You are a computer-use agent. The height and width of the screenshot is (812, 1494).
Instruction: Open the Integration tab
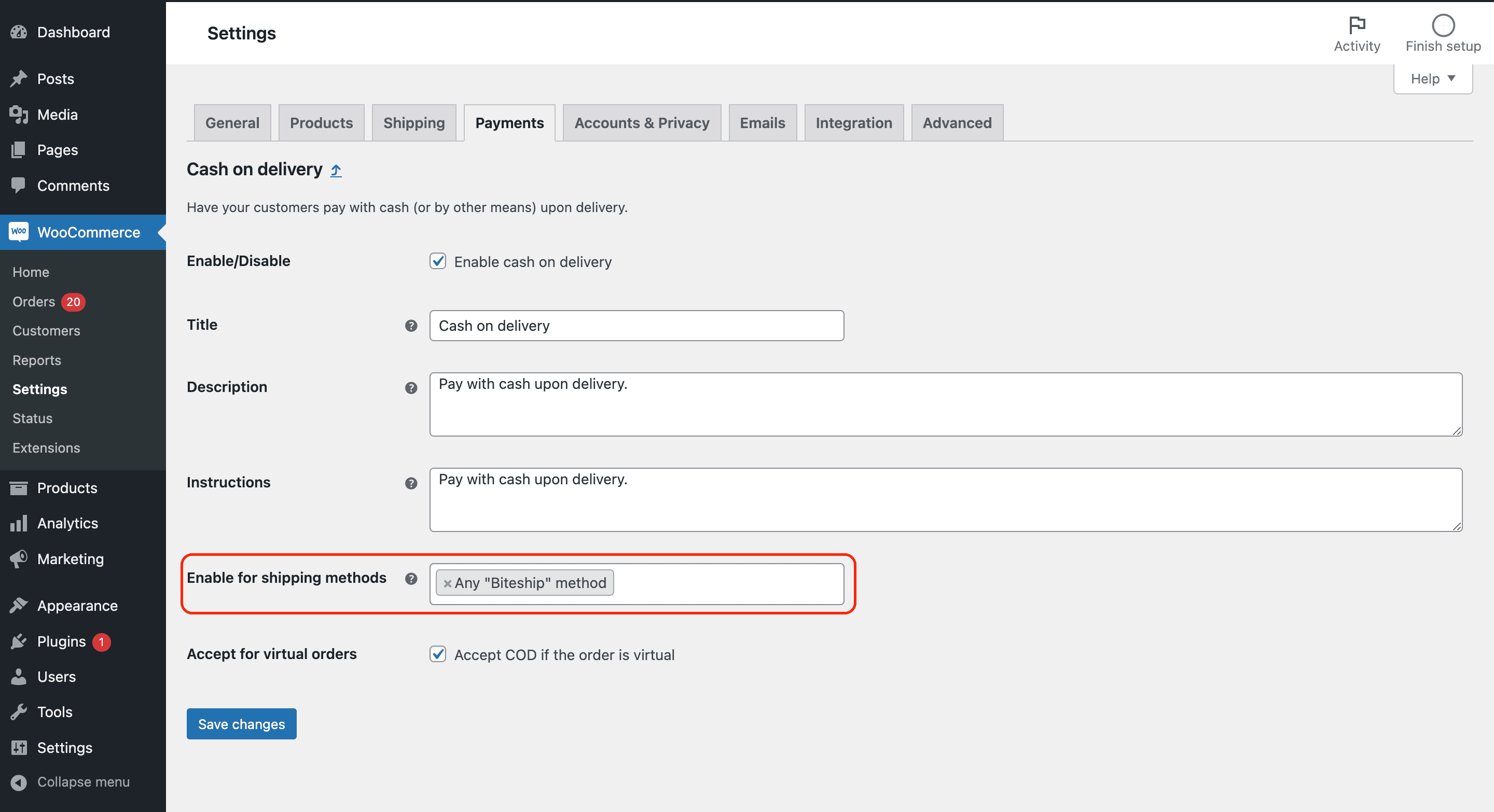coord(854,123)
